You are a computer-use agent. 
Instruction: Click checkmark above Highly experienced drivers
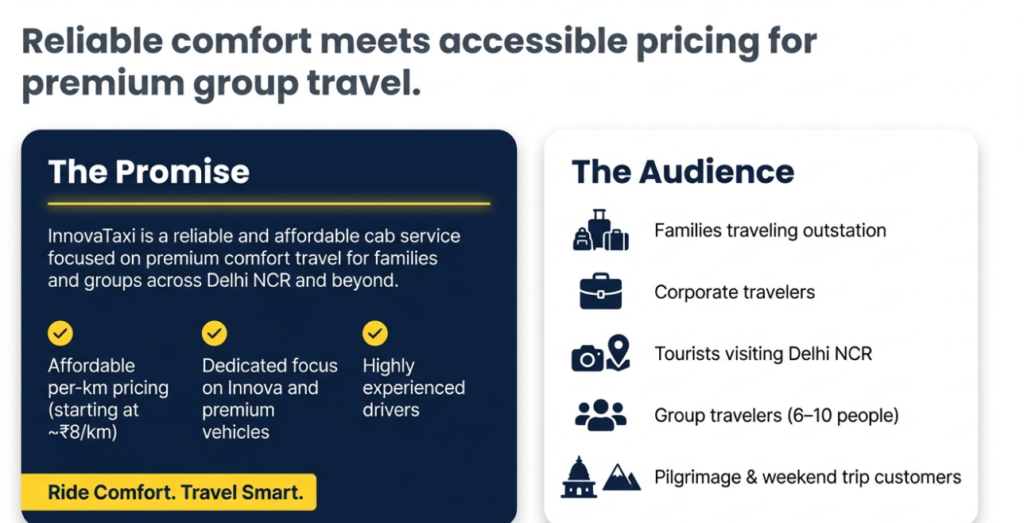375,333
